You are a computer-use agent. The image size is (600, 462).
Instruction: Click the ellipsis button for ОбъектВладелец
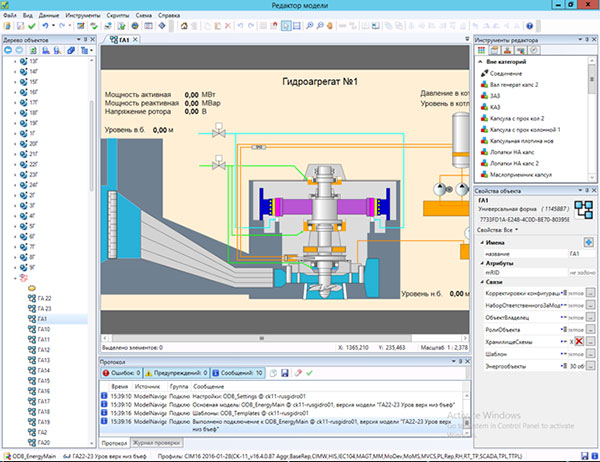coord(590,317)
